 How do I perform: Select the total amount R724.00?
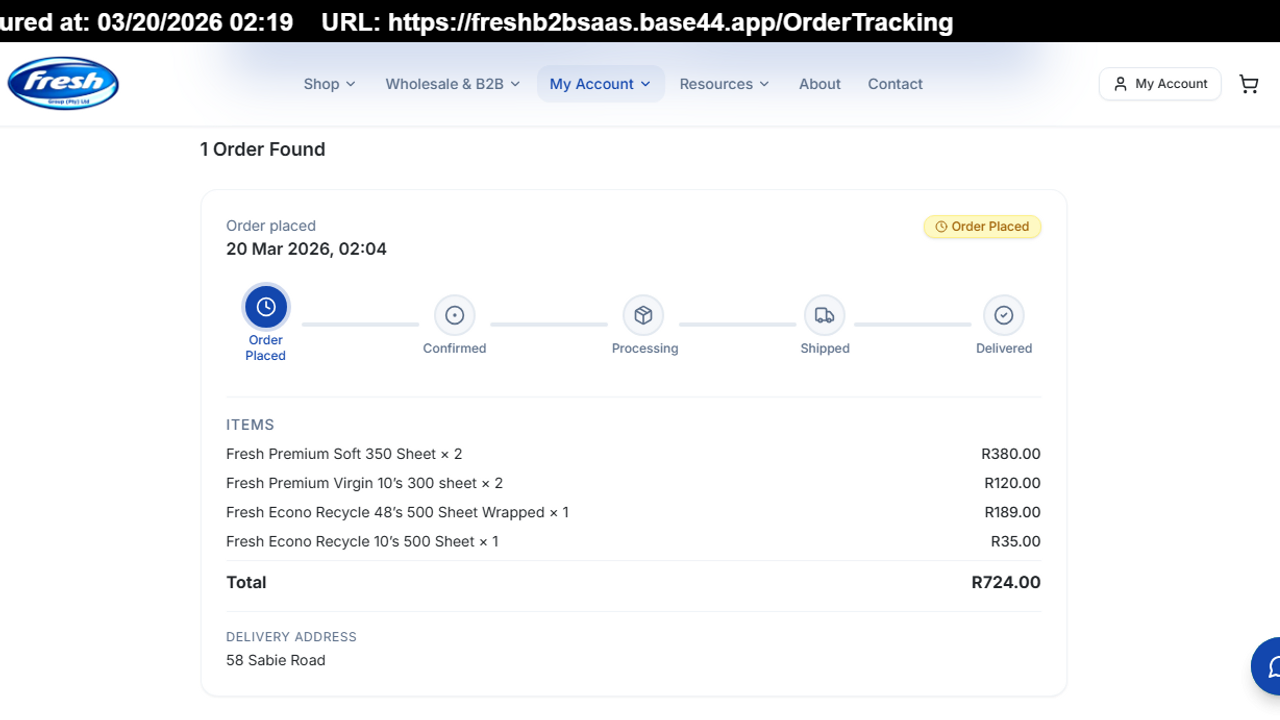coord(1006,582)
